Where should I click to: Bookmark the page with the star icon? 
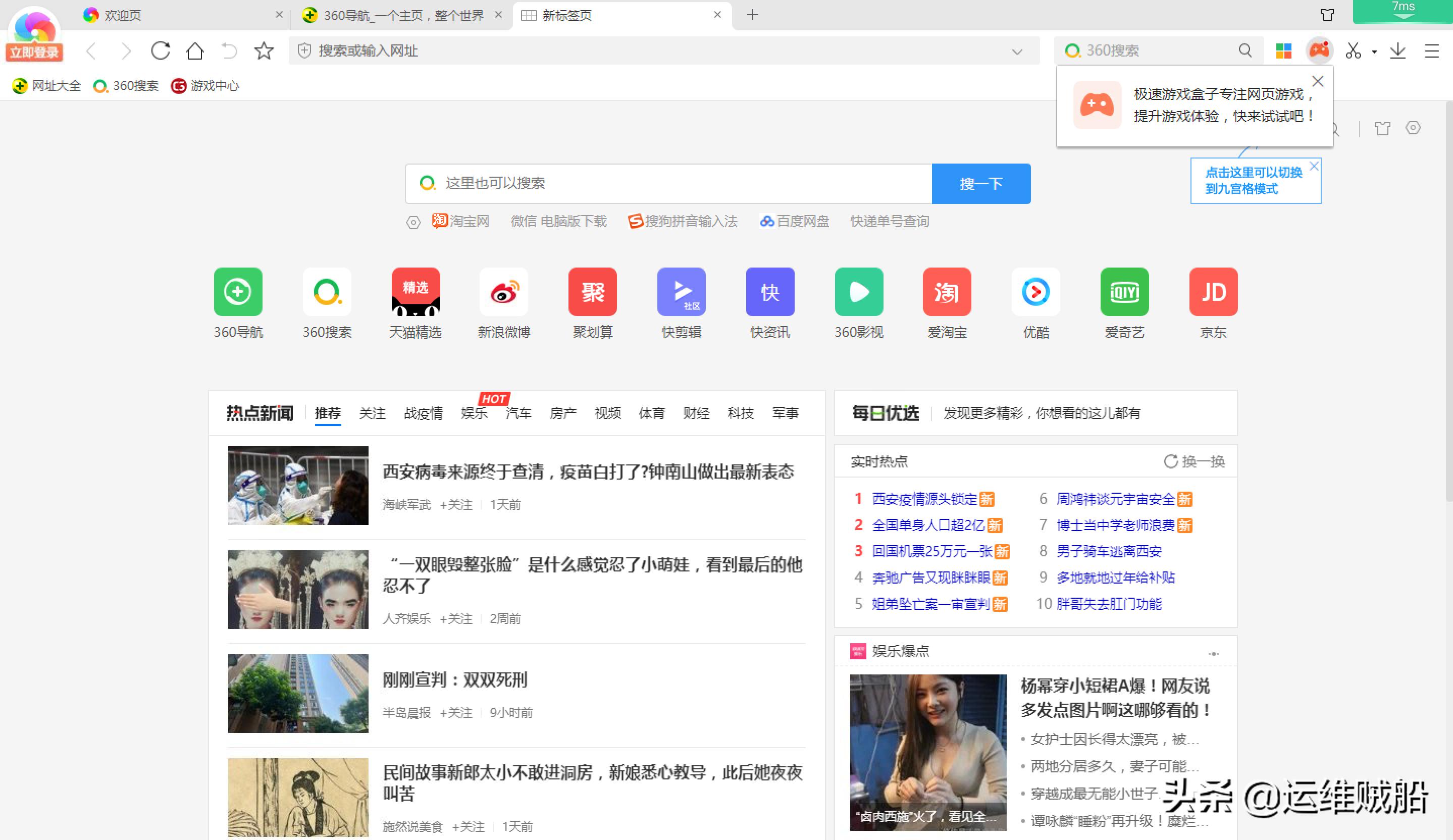(x=263, y=51)
